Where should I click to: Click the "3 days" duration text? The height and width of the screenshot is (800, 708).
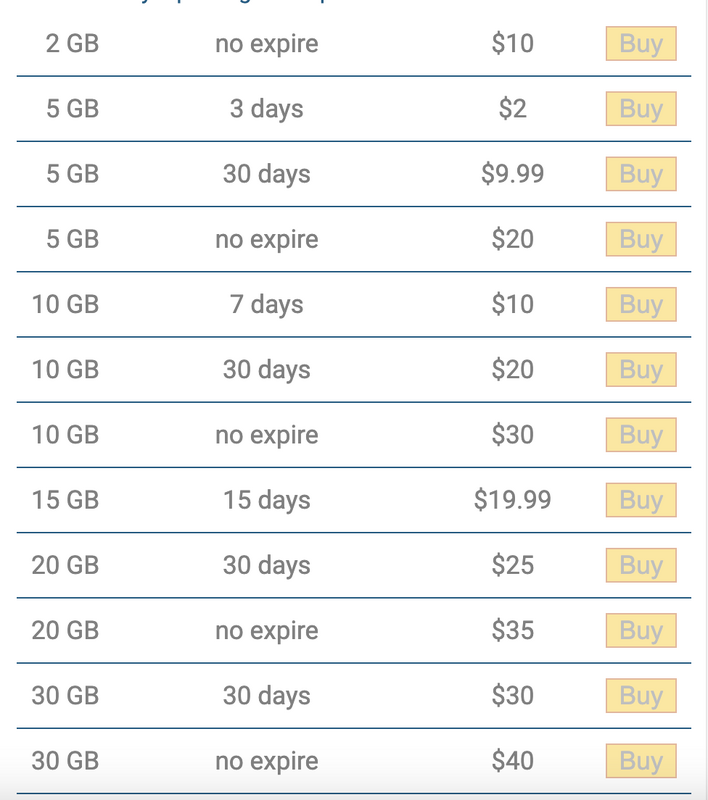[x=266, y=109]
